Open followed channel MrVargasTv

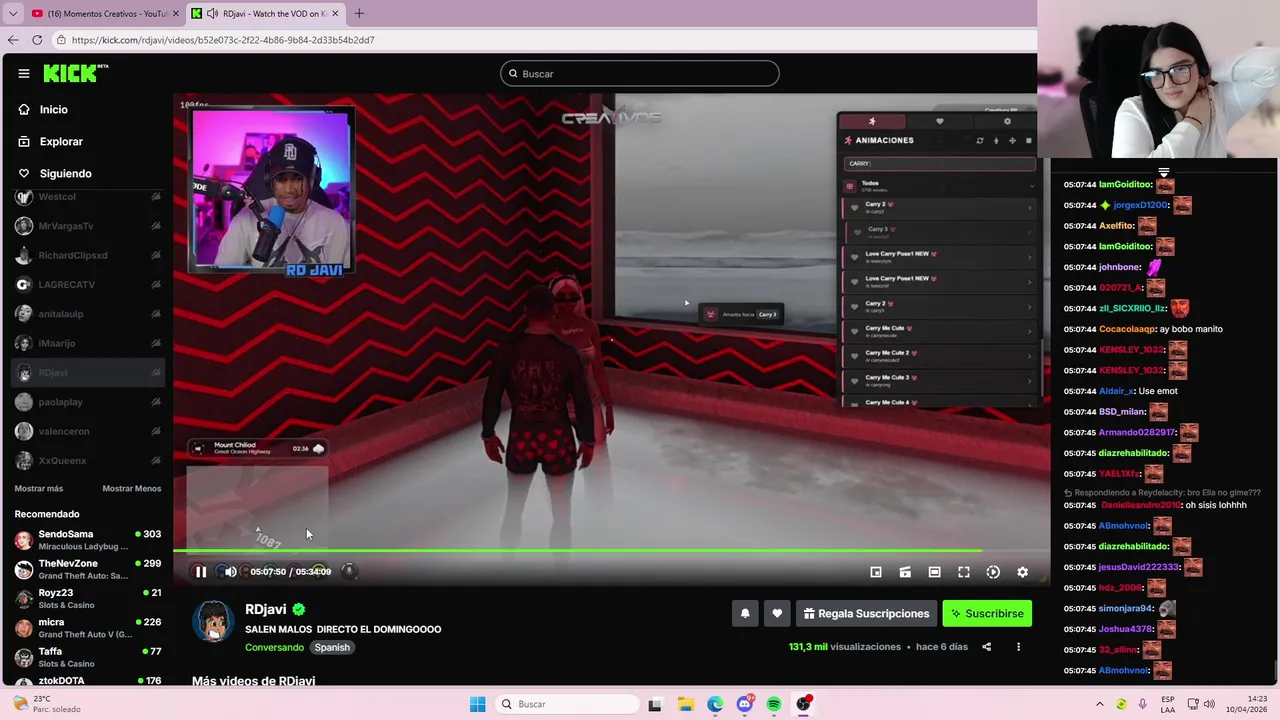(88, 226)
